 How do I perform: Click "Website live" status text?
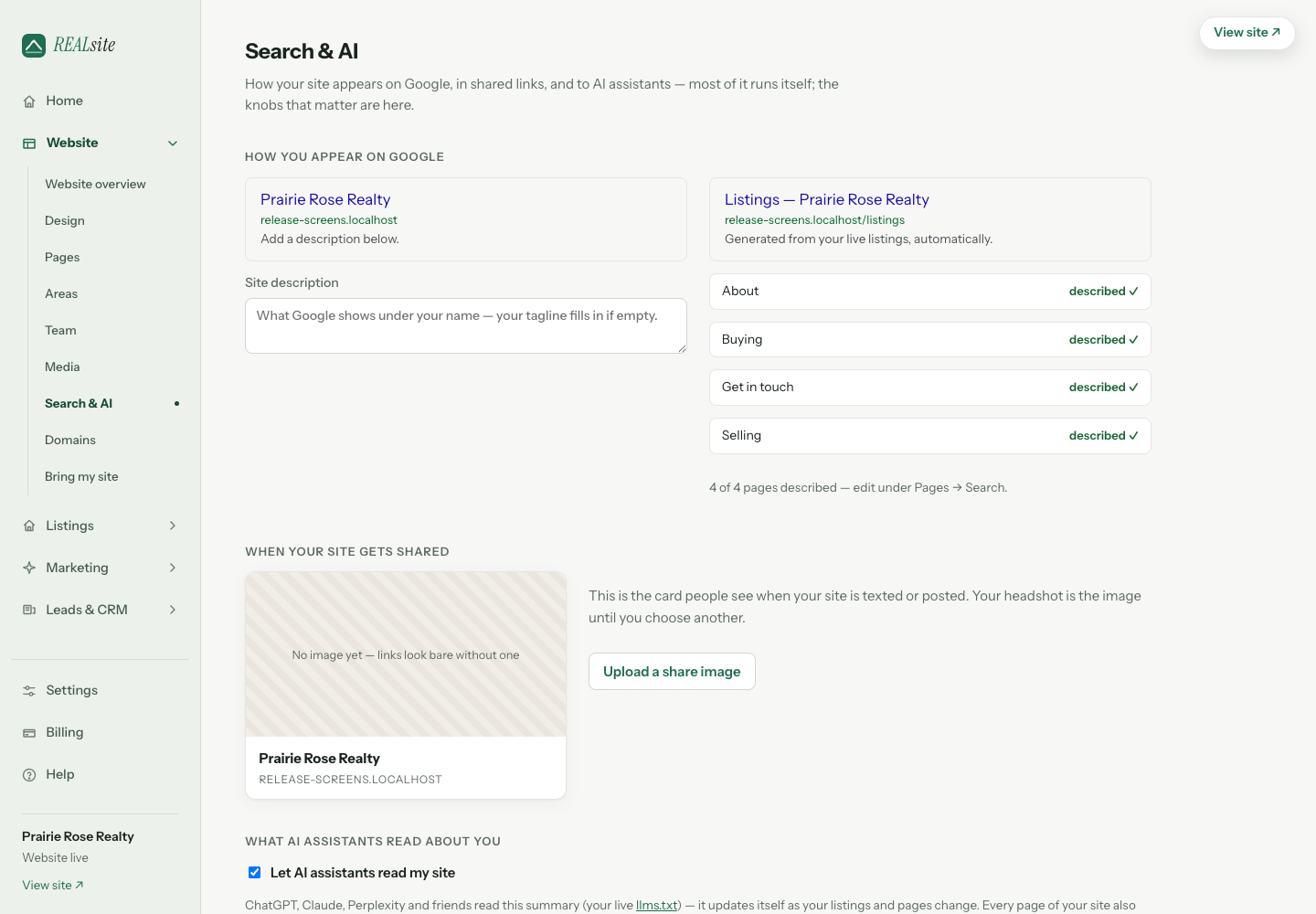pyautogui.click(x=56, y=857)
